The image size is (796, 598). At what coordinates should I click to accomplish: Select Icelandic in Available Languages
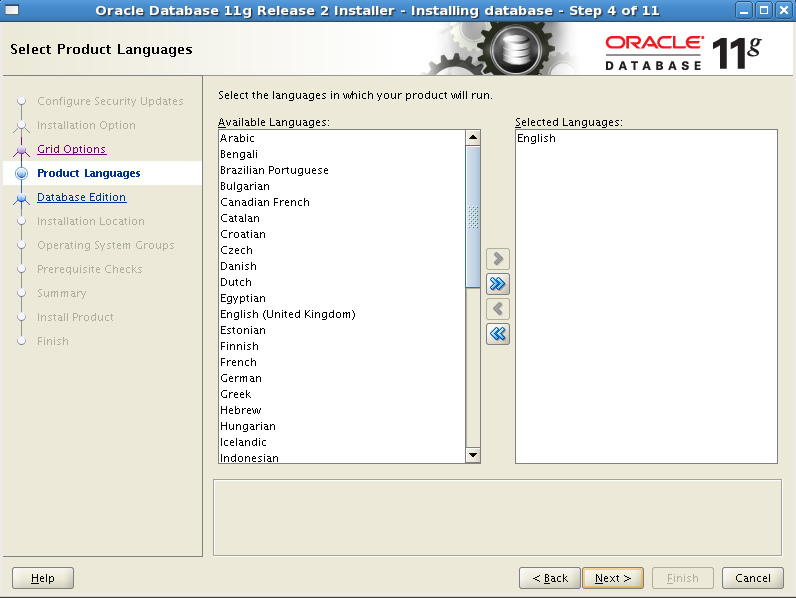tap(342, 442)
